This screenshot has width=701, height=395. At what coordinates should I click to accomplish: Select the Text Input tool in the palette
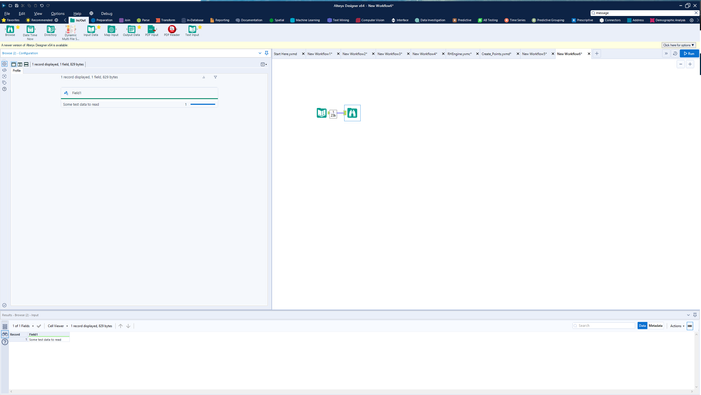pos(192,31)
